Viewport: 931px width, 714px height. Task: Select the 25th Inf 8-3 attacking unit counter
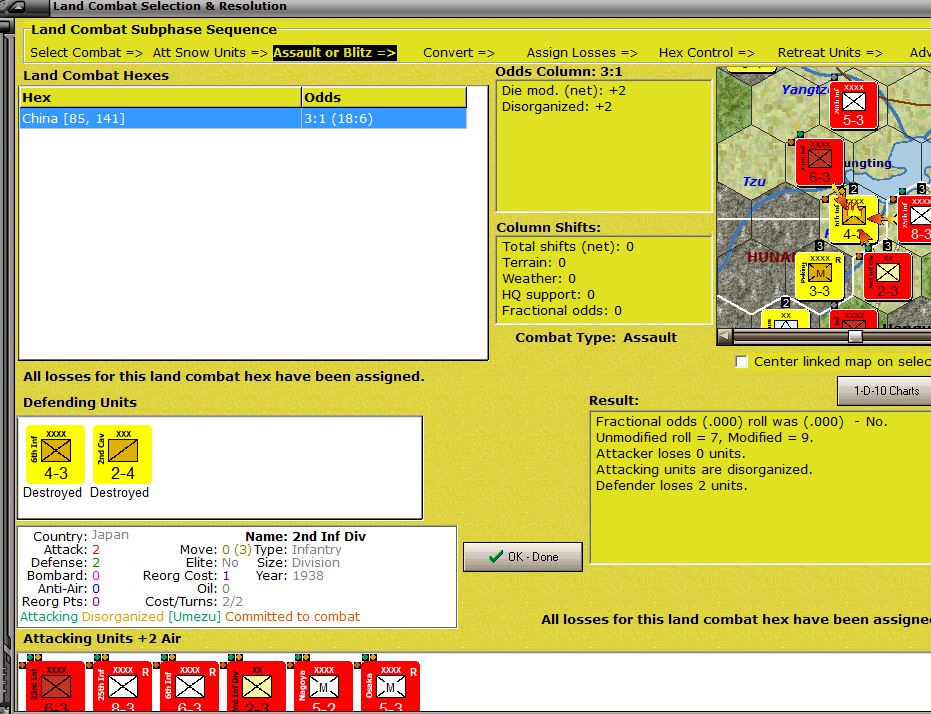click(x=123, y=686)
